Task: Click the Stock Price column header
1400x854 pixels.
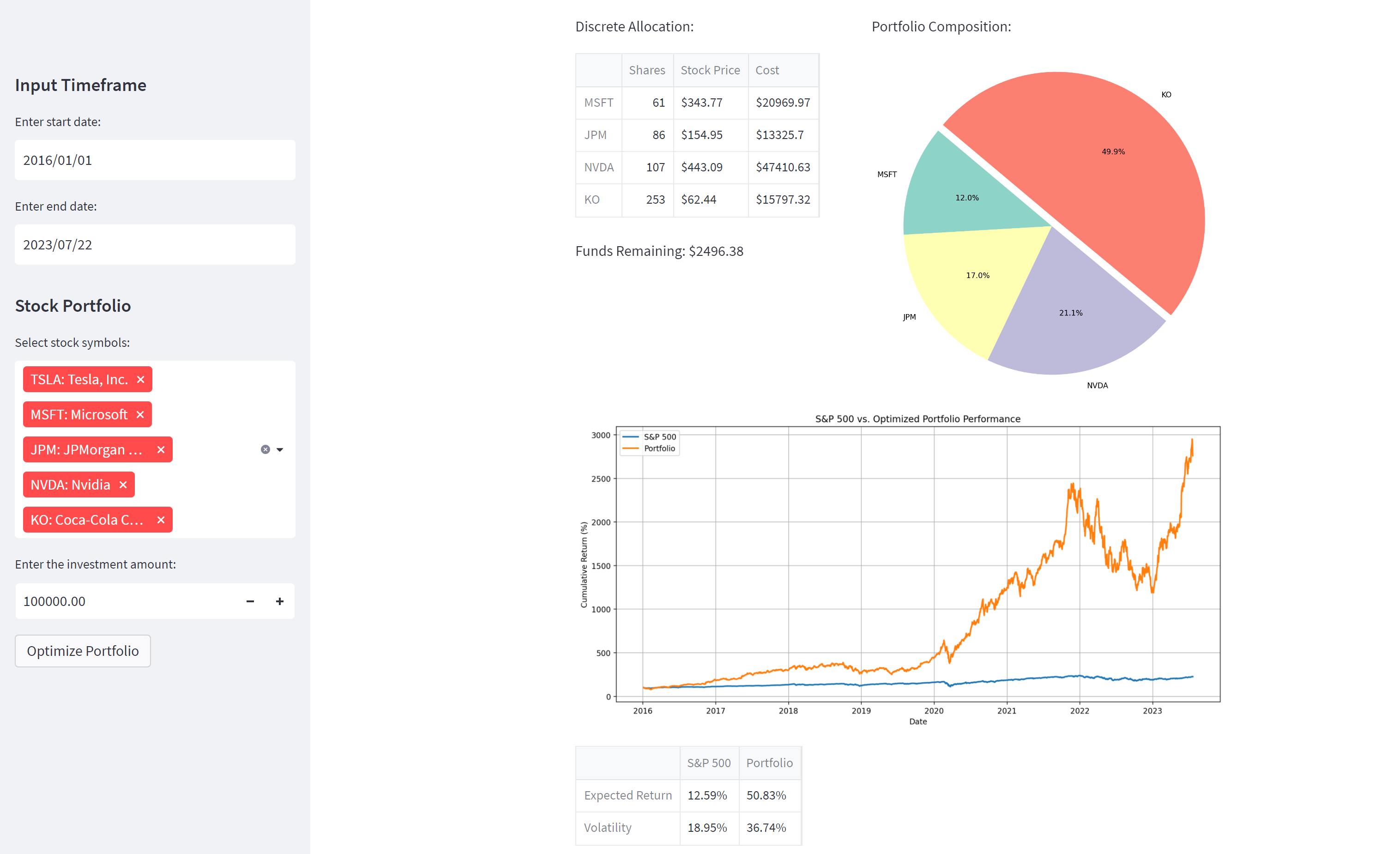Action: pos(710,71)
